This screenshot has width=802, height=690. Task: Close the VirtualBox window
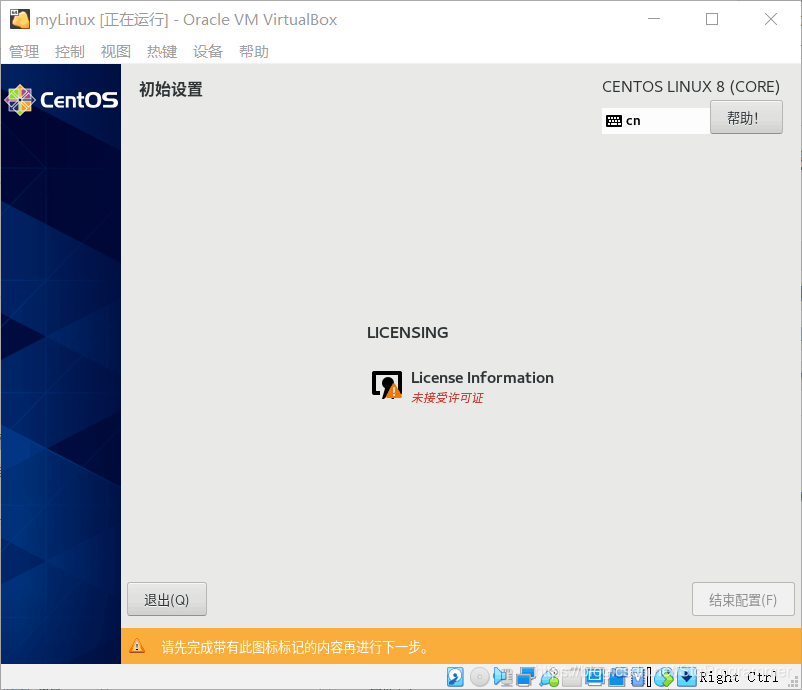click(771, 19)
